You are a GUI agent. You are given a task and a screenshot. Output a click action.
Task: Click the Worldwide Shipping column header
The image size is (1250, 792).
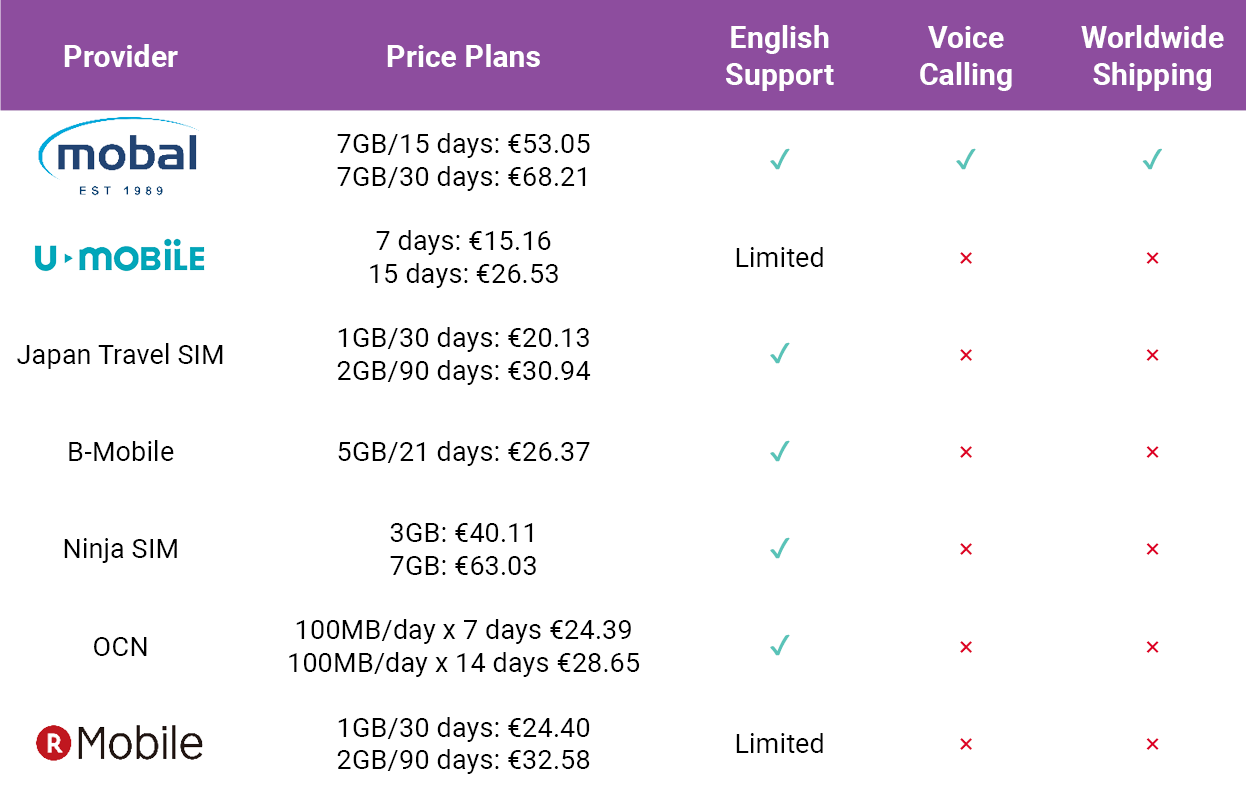tap(1152, 56)
